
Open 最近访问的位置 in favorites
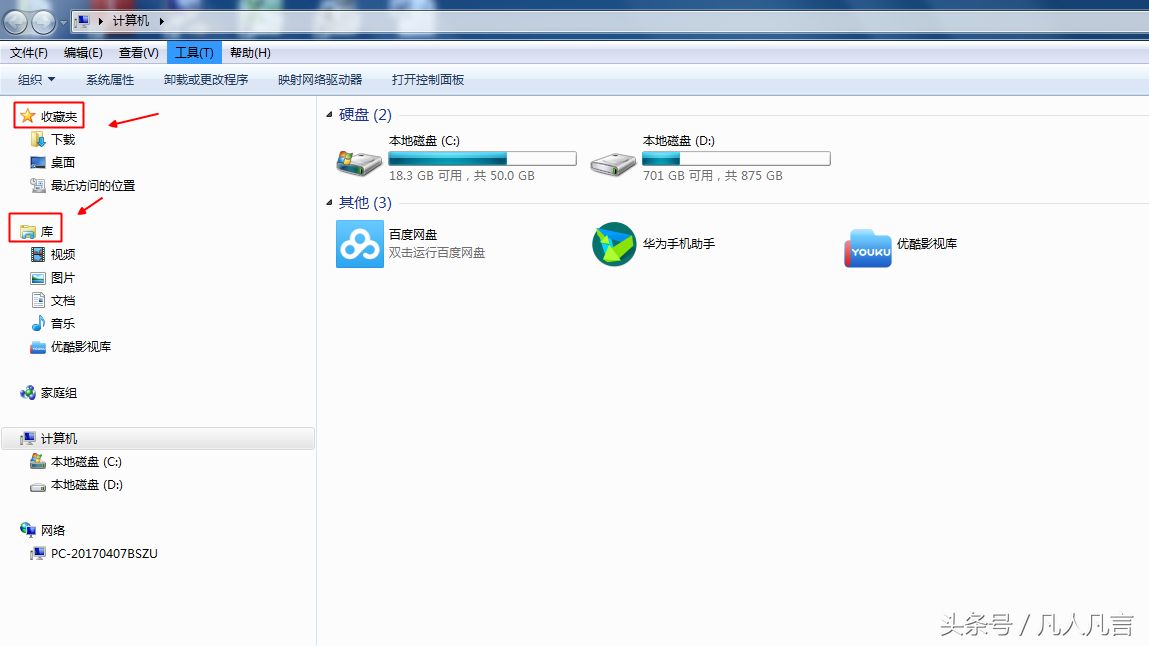tap(93, 186)
